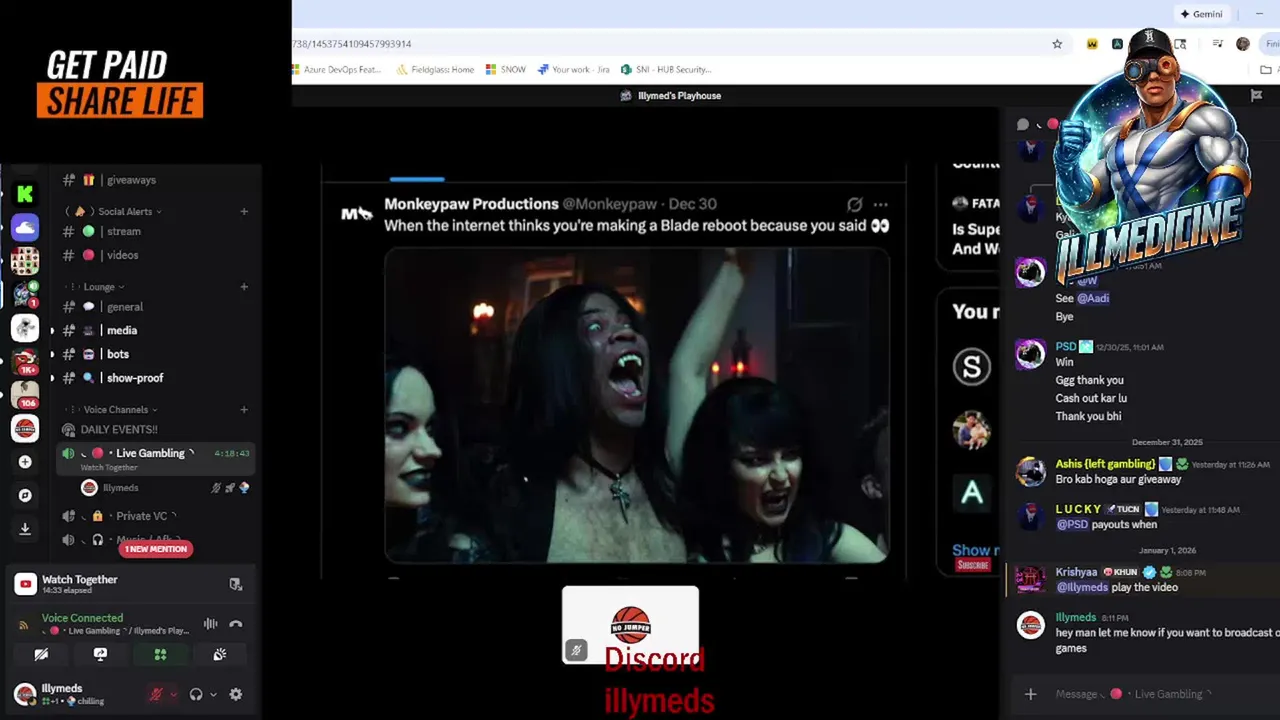1280x720 pixels.
Task: Open the show-proof channel
Action: (135, 378)
